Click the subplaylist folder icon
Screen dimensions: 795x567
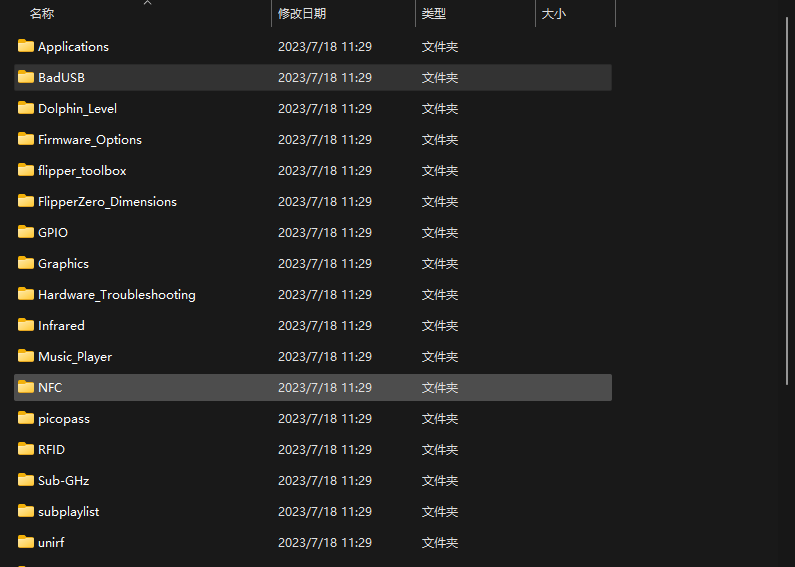click(26, 511)
